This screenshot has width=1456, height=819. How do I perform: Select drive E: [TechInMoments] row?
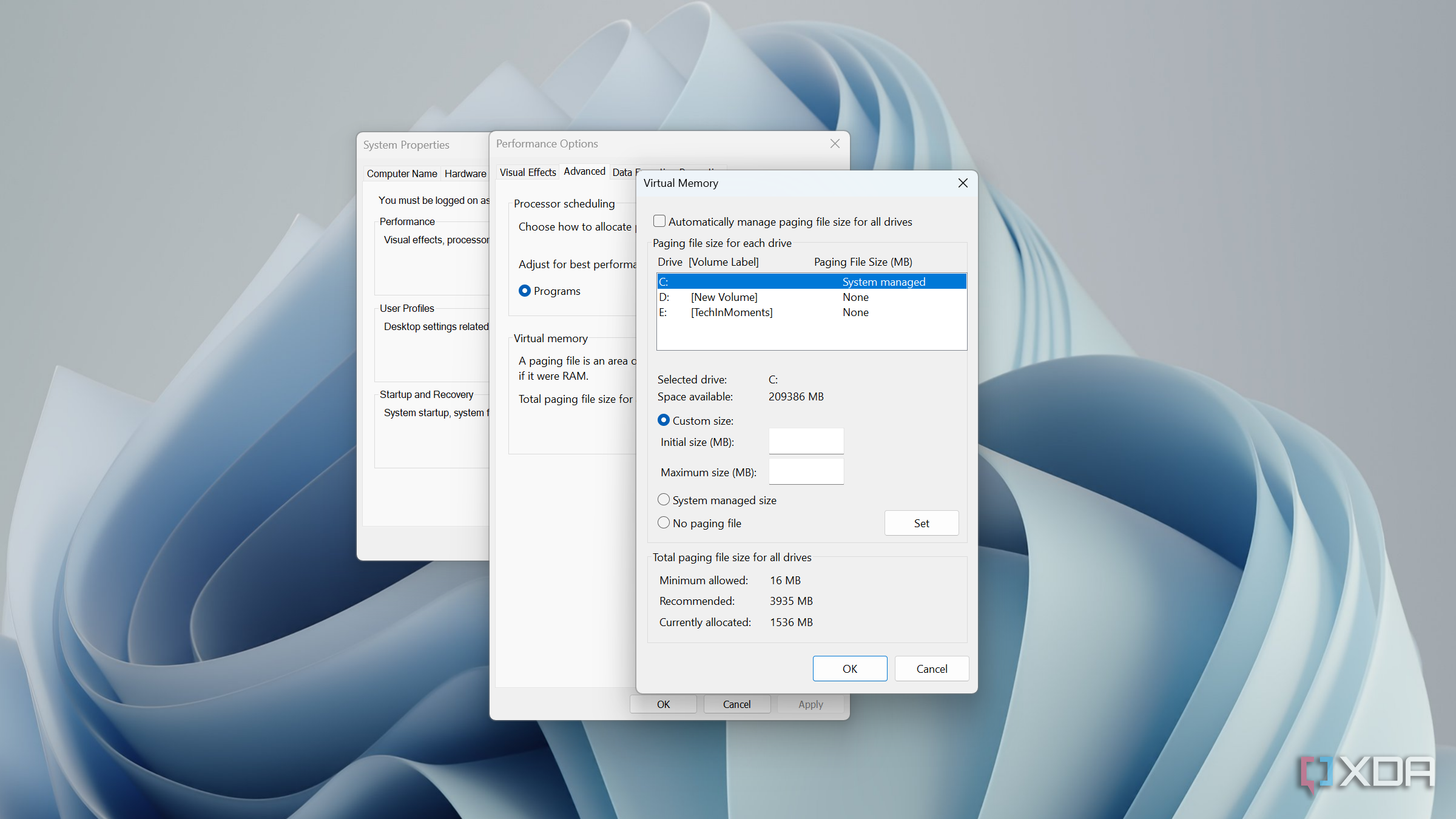tap(812, 312)
